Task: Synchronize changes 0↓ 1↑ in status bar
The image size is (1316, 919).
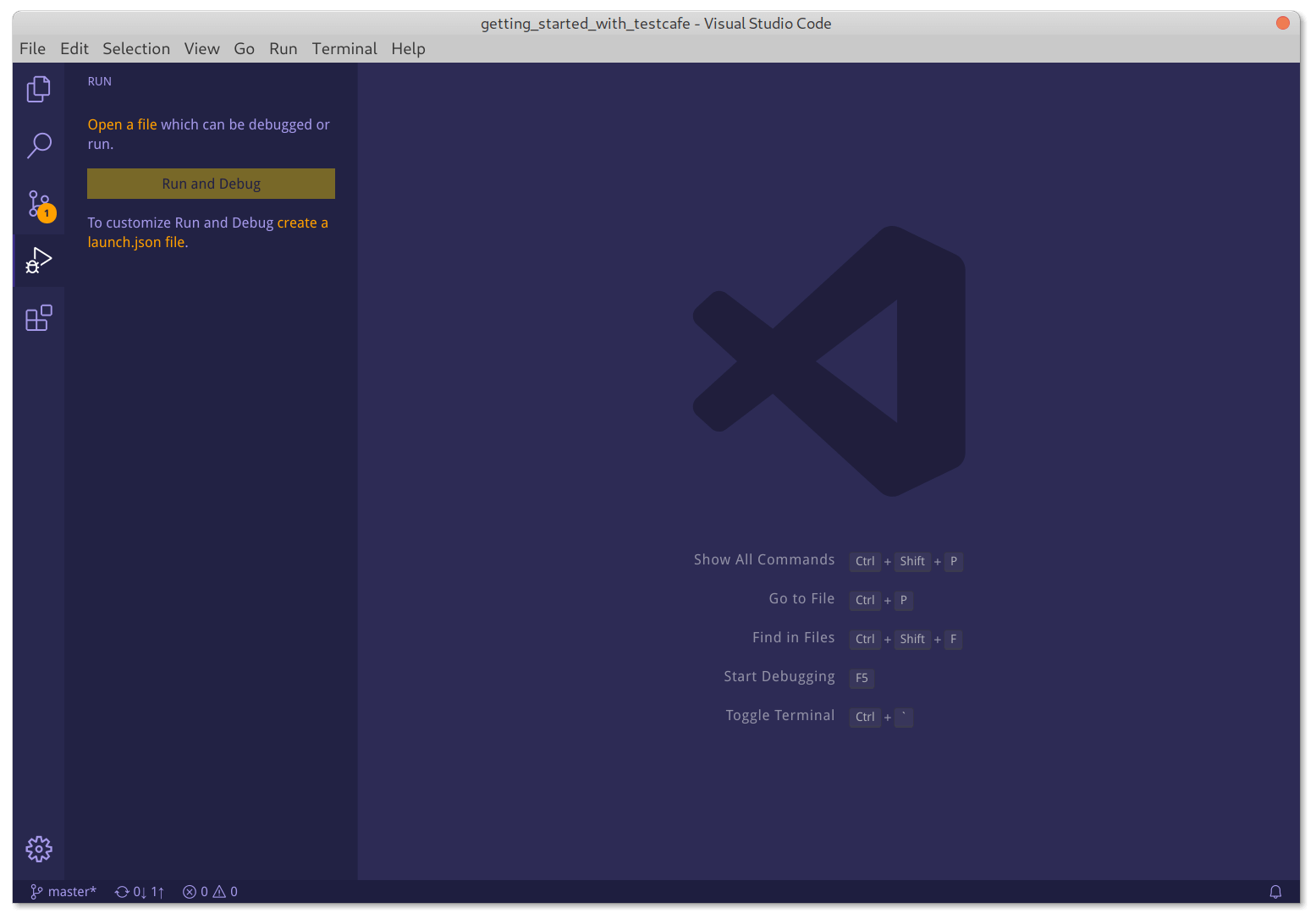Action: tap(140, 892)
